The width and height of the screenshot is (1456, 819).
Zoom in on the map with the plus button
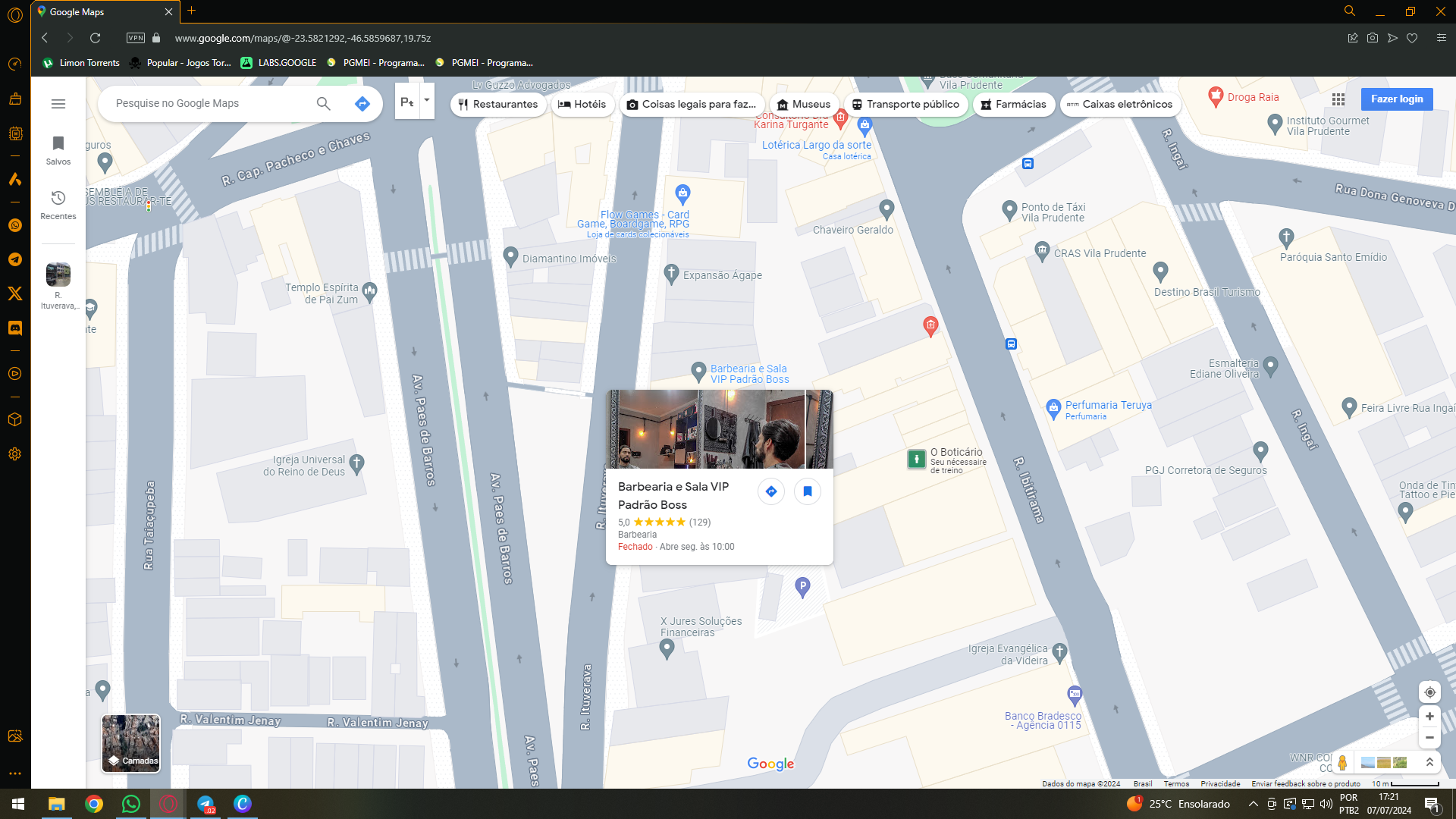(1429, 717)
